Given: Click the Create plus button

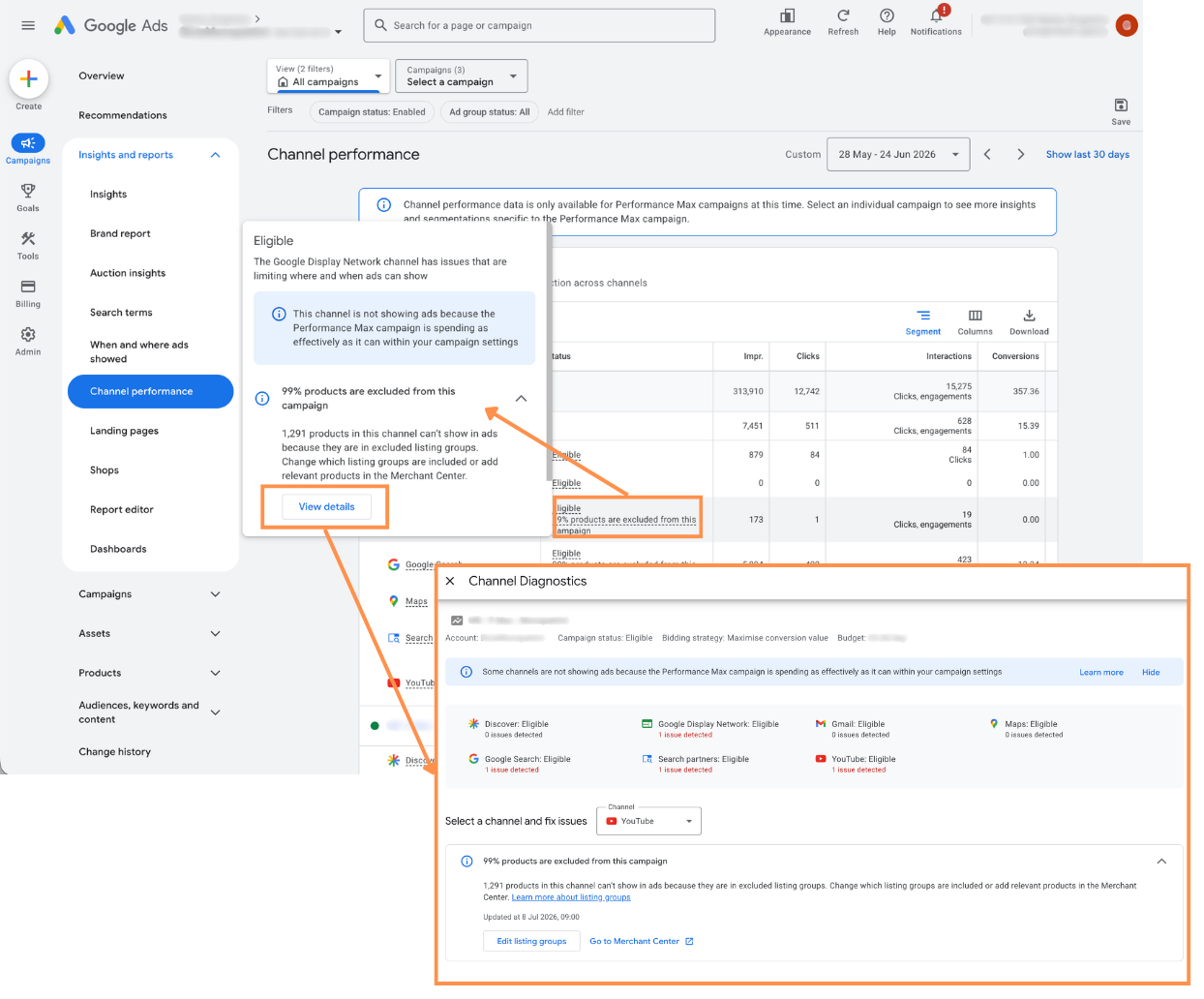Looking at the screenshot, I should 29,79.
